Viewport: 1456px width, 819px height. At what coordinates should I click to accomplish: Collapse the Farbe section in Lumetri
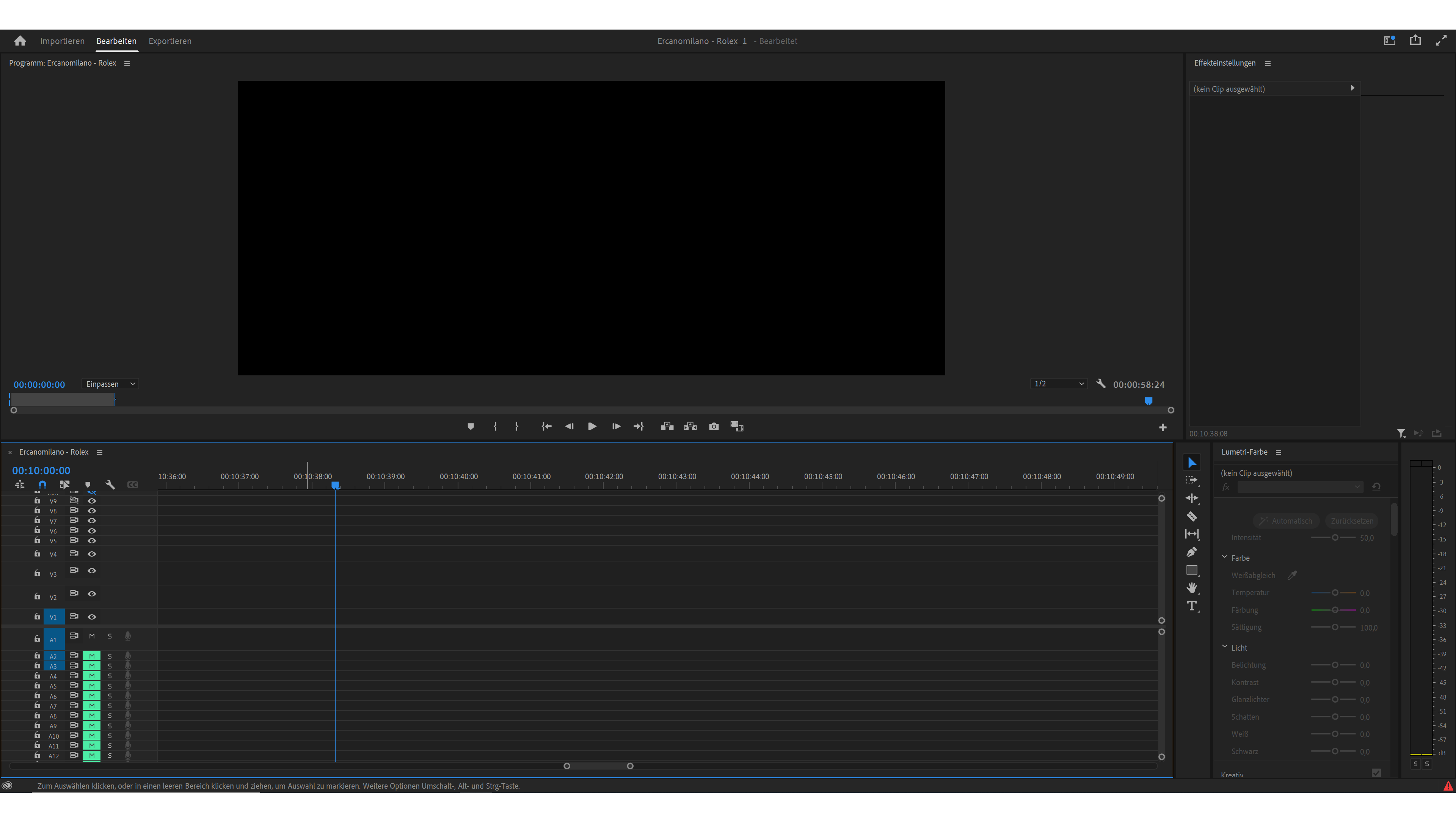[x=1225, y=557]
